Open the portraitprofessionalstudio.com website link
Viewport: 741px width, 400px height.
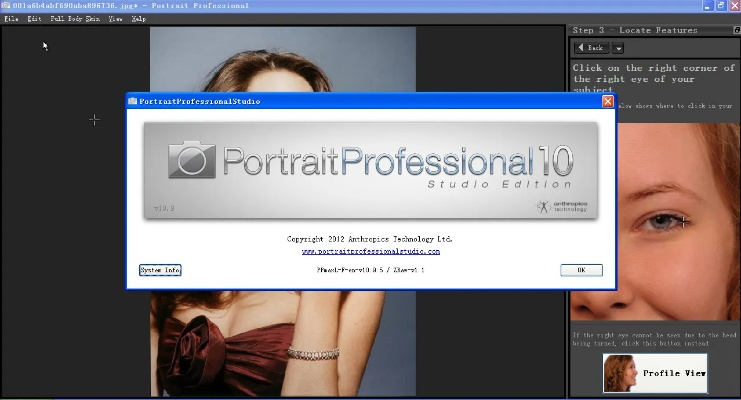(x=371, y=252)
